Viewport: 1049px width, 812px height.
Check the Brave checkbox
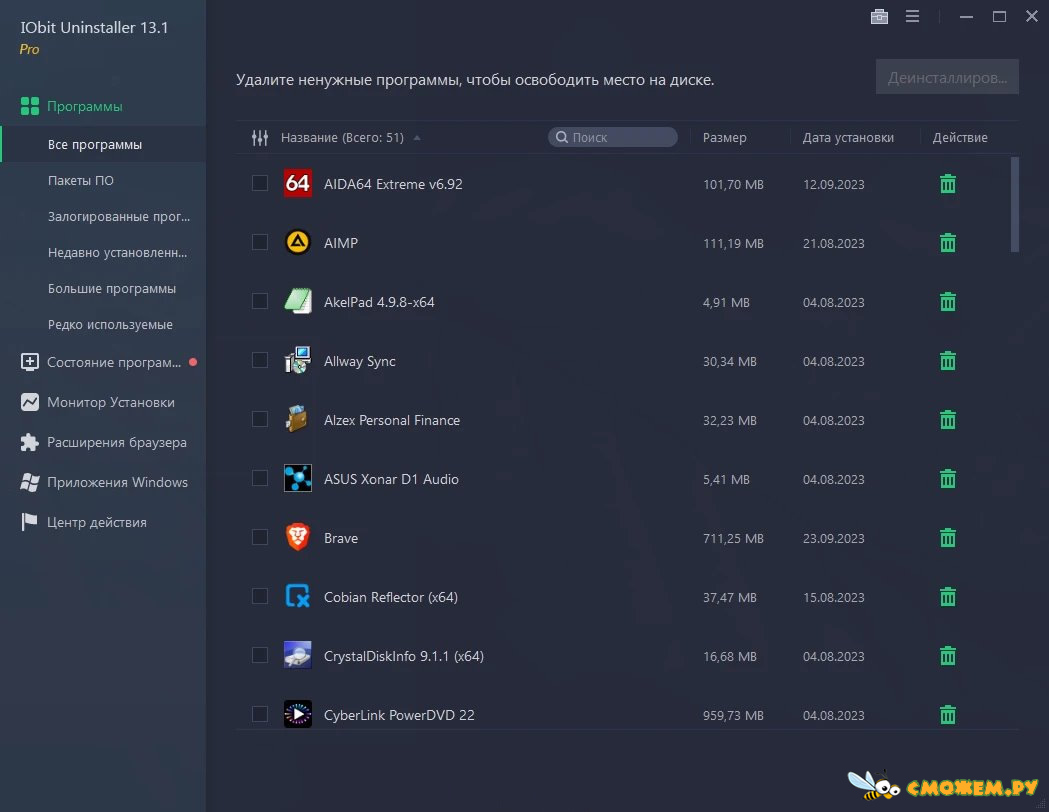tap(260, 537)
